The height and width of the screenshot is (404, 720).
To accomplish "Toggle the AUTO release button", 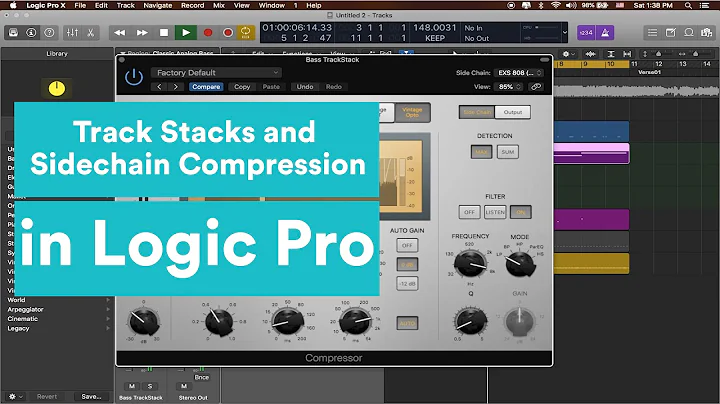I will click(x=407, y=323).
